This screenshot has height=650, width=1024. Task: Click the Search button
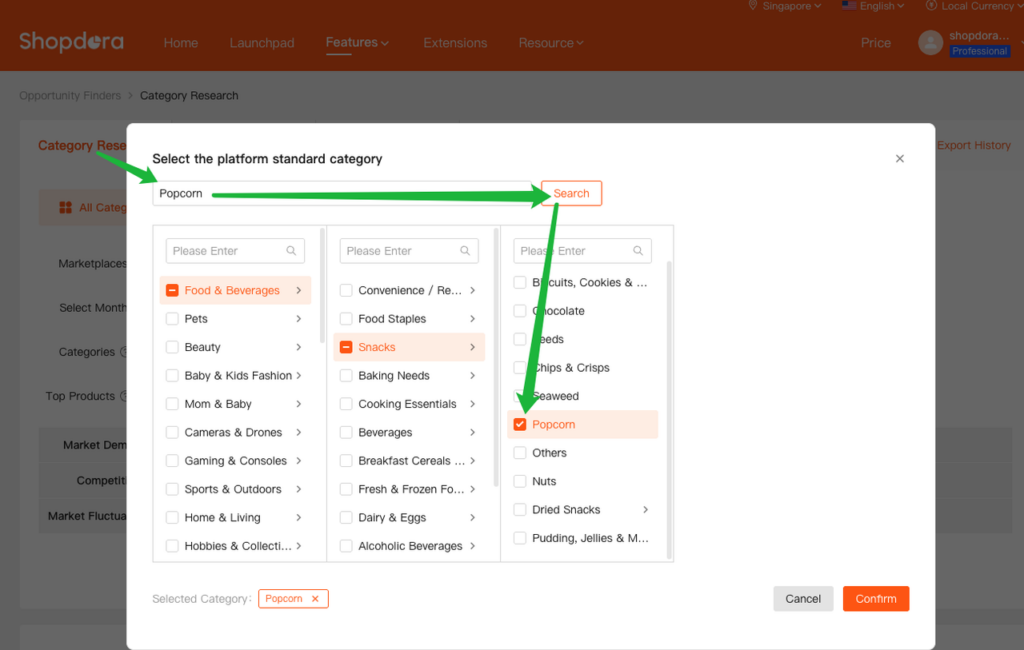coord(571,194)
